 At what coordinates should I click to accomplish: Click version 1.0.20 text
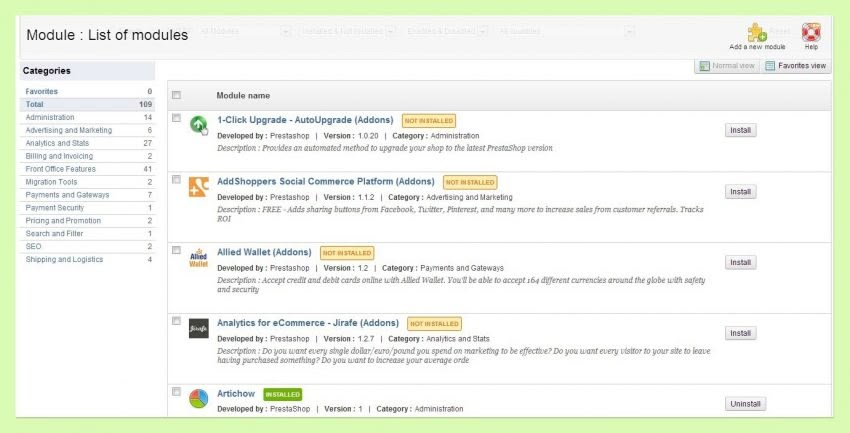click(x=368, y=135)
